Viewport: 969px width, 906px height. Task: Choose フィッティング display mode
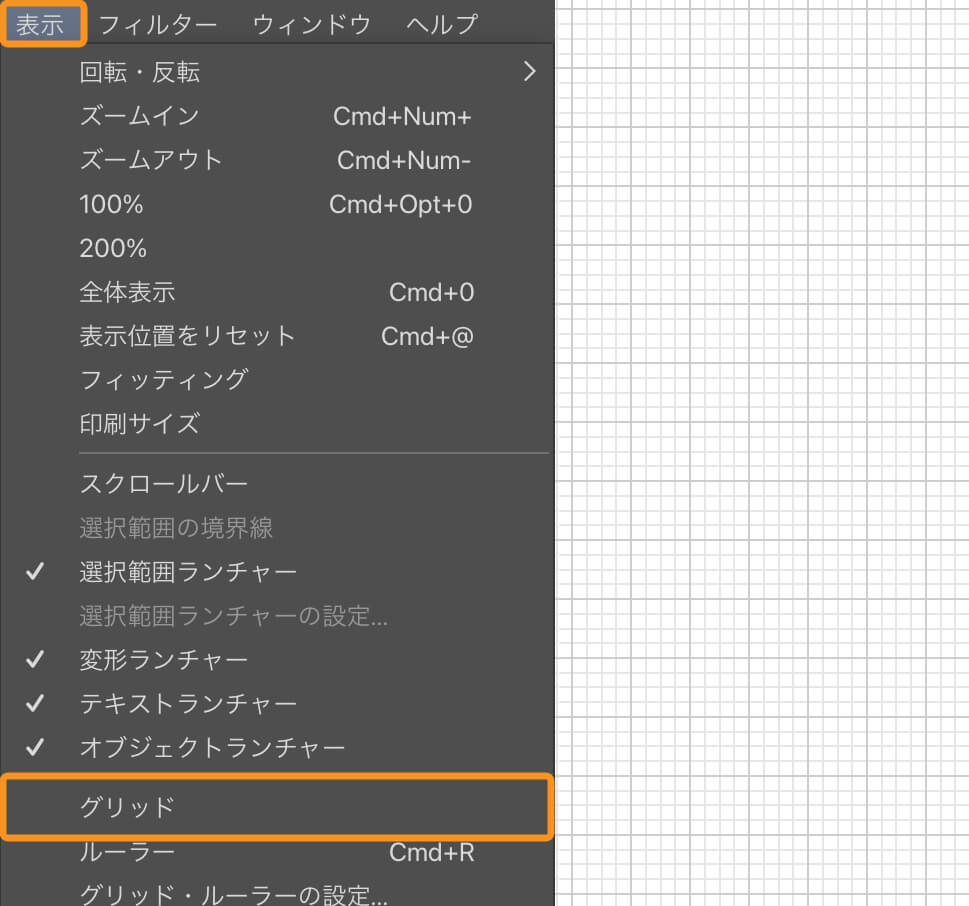click(x=162, y=380)
